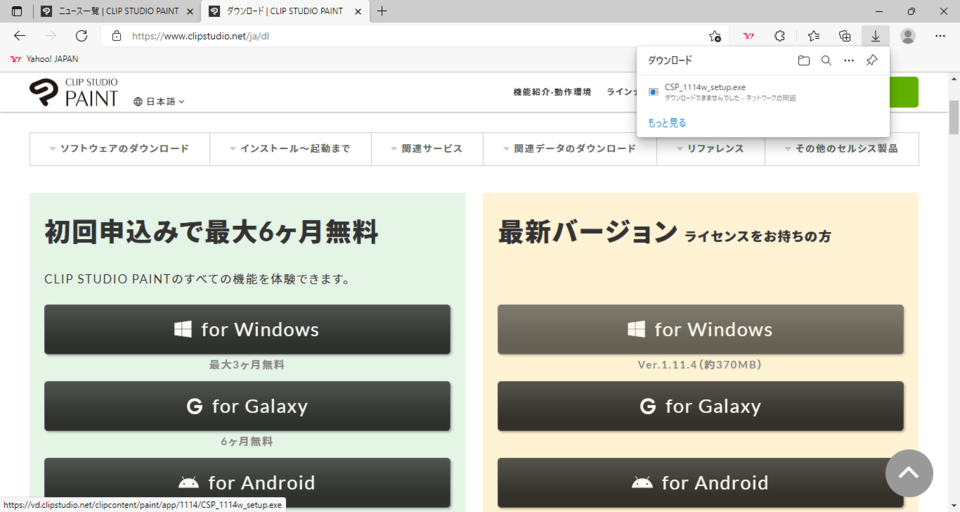The width and height of the screenshot is (960, 512).
Task: Click the latest version for Windows button
Action: [700, 329]
